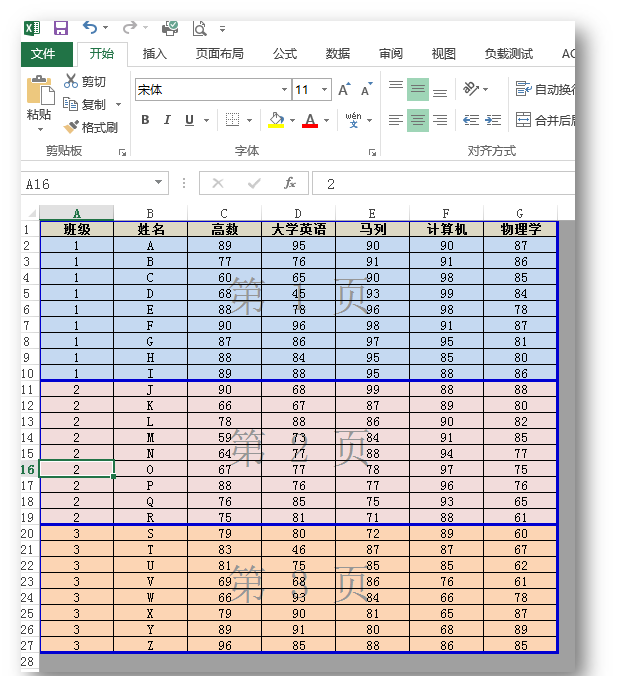Click the insert function fx button
The height and width of the screenshot is (676, 617).
point(289,183)
